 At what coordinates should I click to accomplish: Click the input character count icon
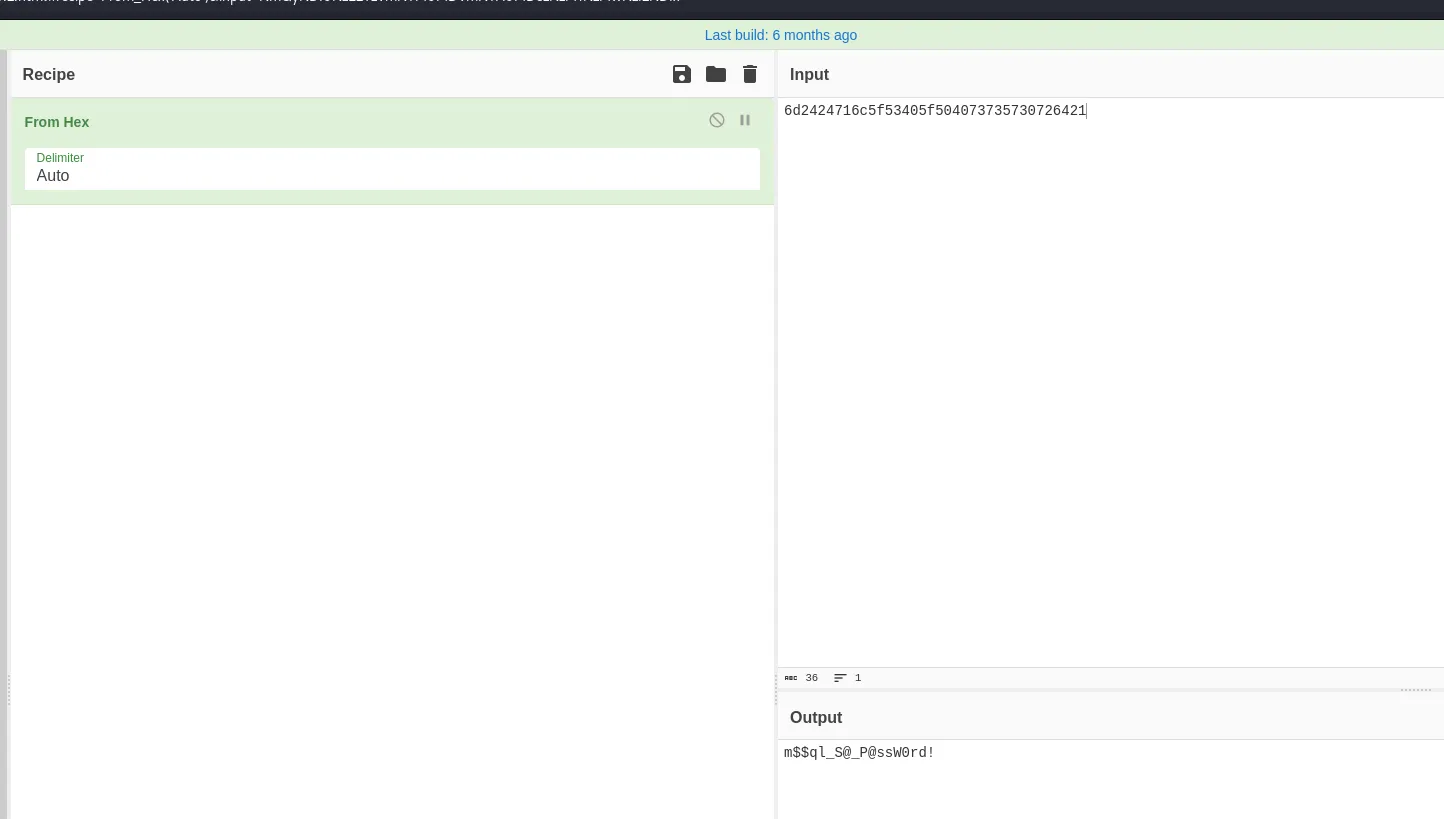click(791, 678)
